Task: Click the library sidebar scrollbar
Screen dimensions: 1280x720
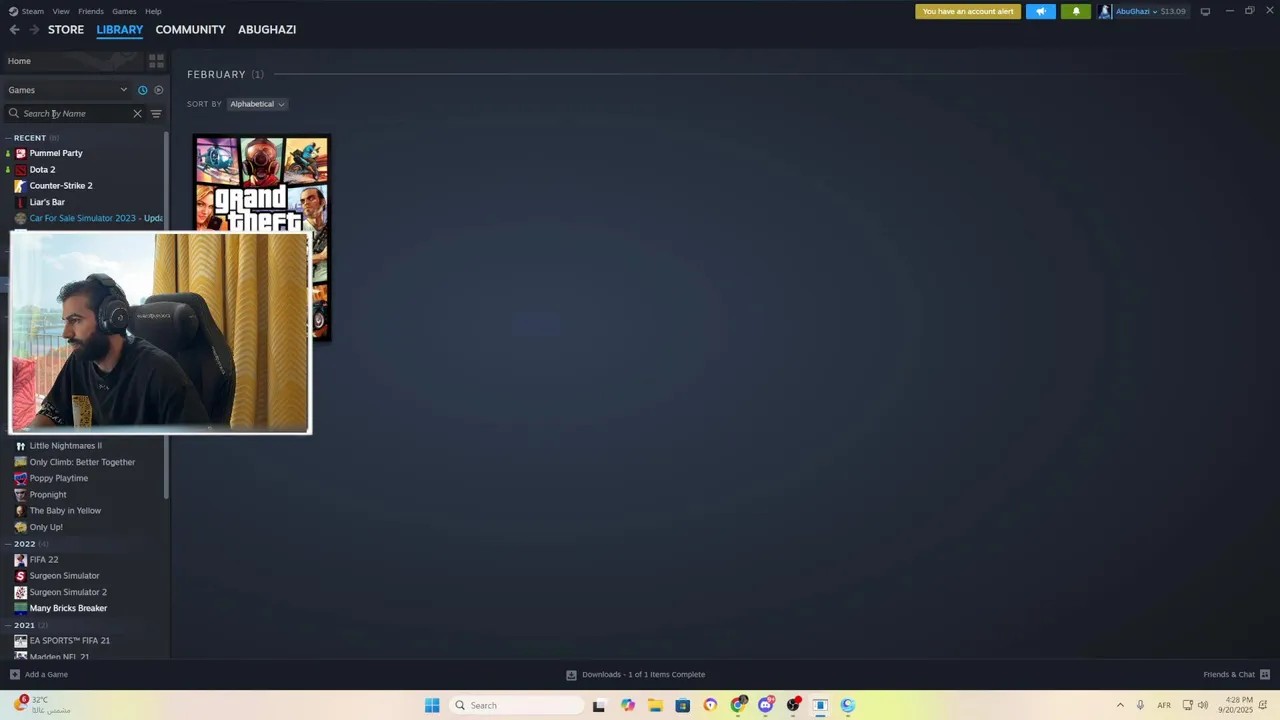Action: click(x=166, y=315)
